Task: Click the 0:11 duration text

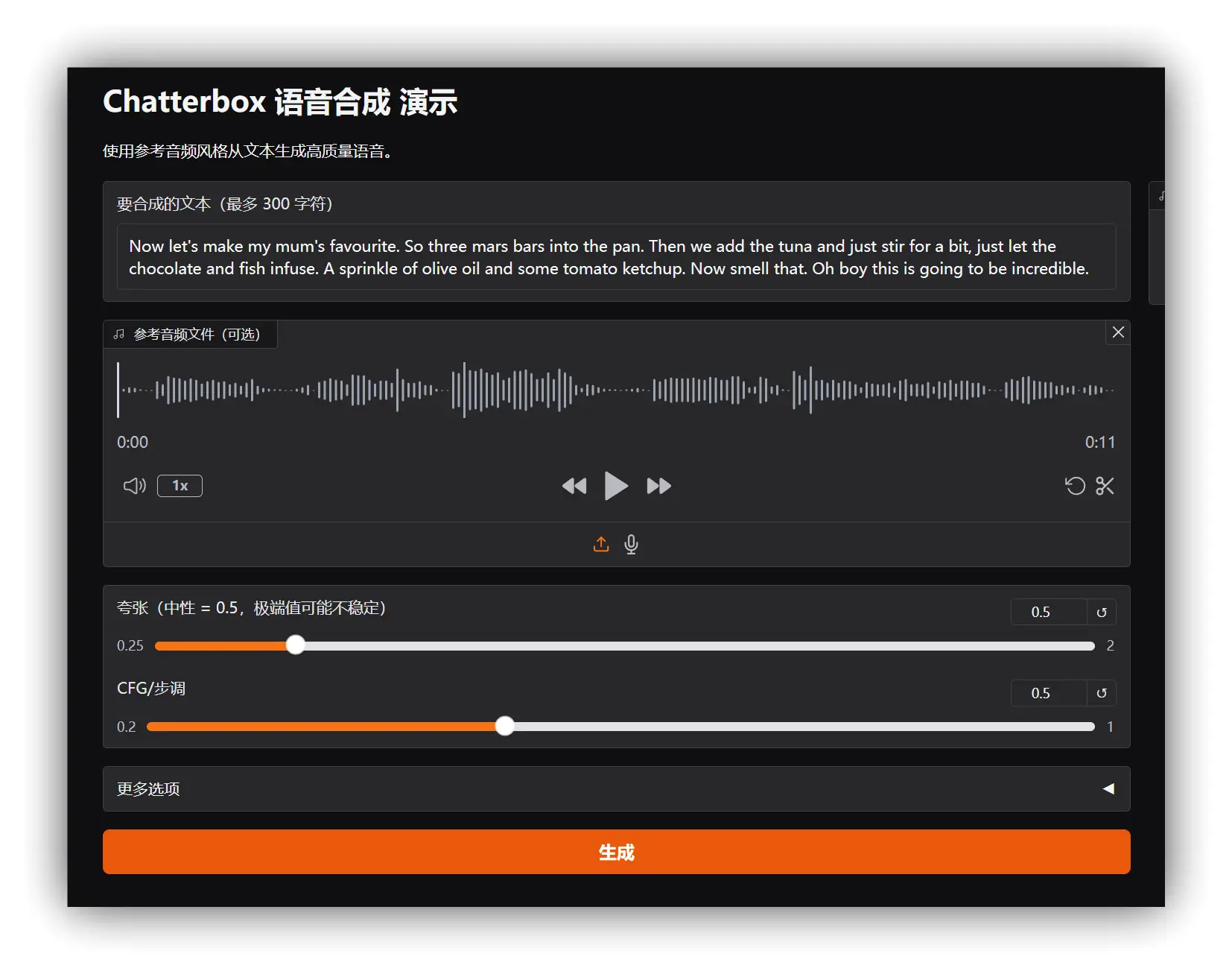Action: (1099, 442)
